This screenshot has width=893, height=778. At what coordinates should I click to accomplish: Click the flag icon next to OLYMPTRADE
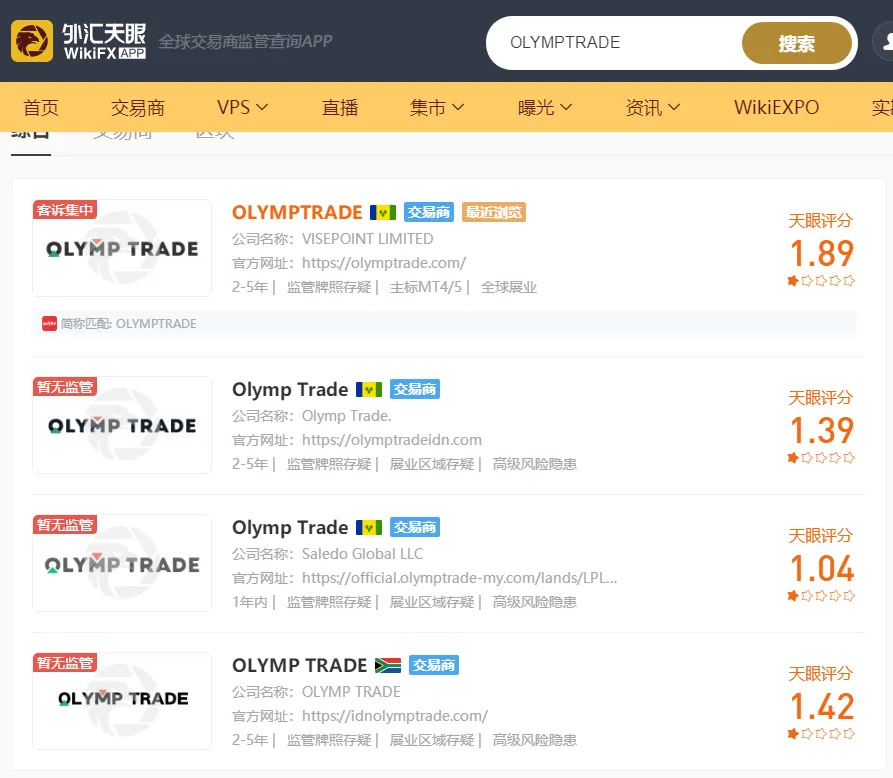coord(383,212)
